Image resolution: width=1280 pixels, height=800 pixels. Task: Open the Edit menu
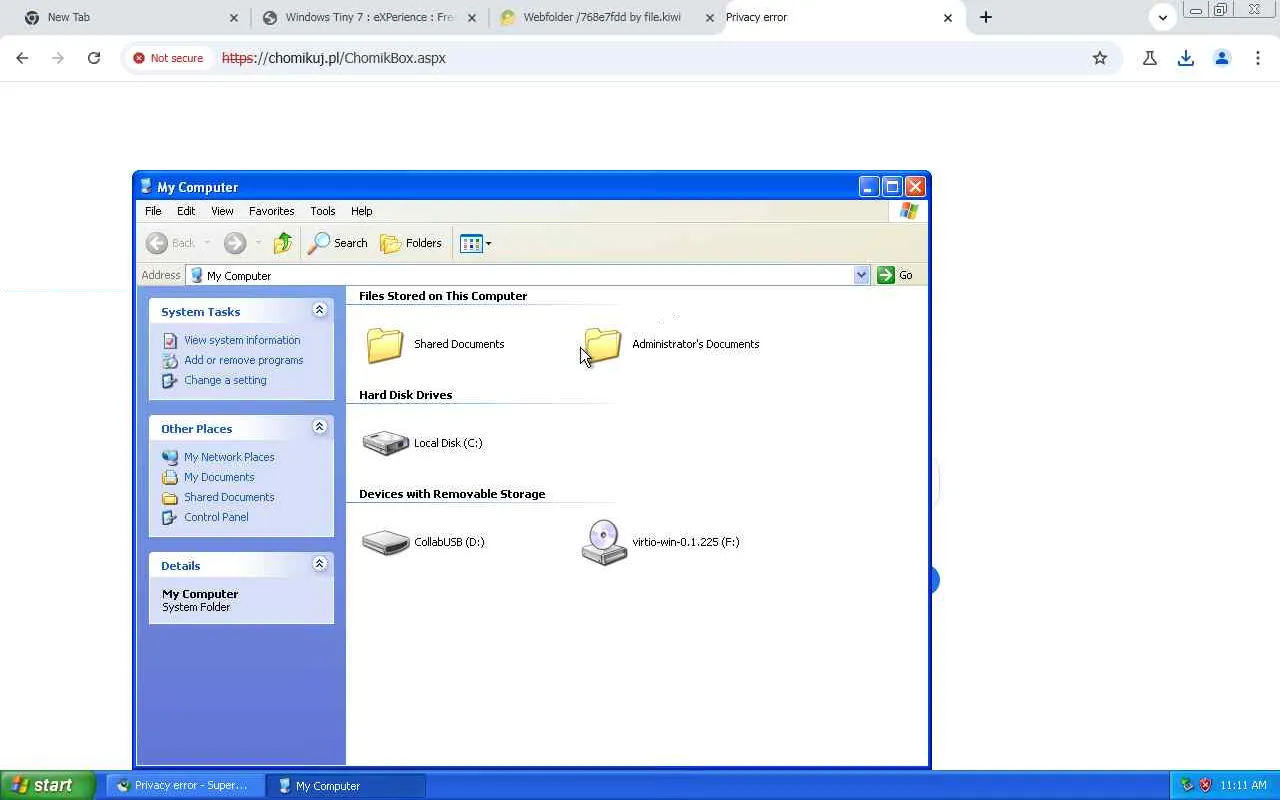186,211
